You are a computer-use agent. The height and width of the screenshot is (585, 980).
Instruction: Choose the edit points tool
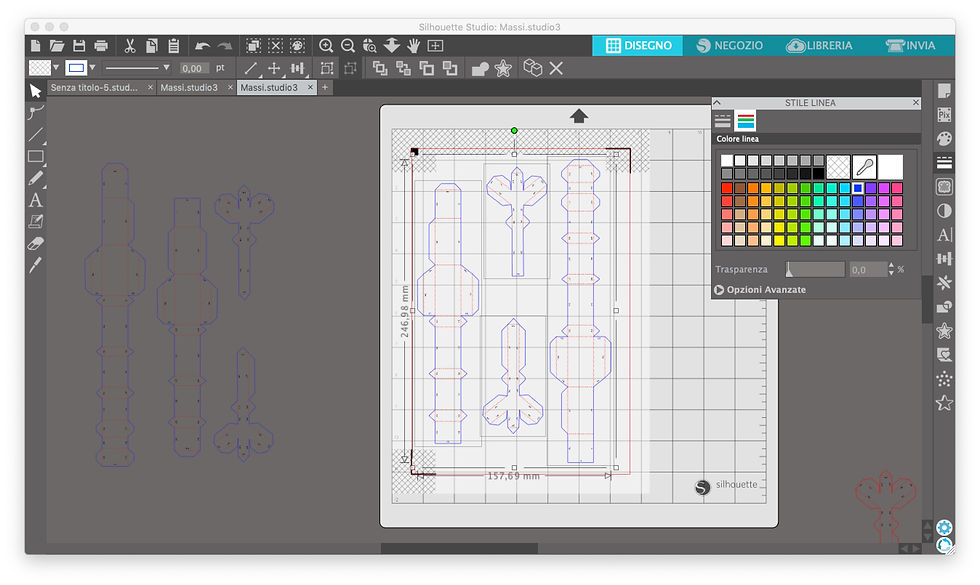pyautogui.click(x=36, y=112)
